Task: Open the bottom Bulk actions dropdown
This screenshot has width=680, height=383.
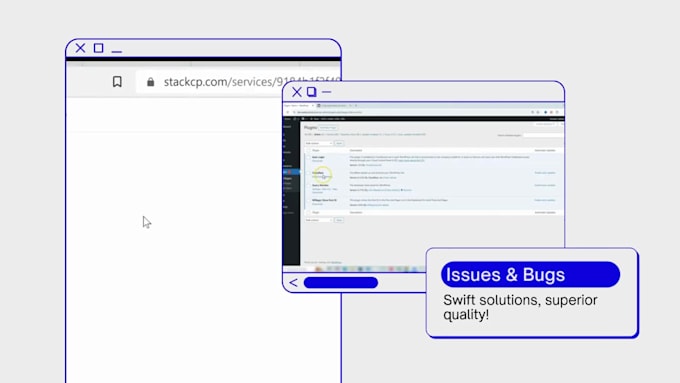Action: 319,220
